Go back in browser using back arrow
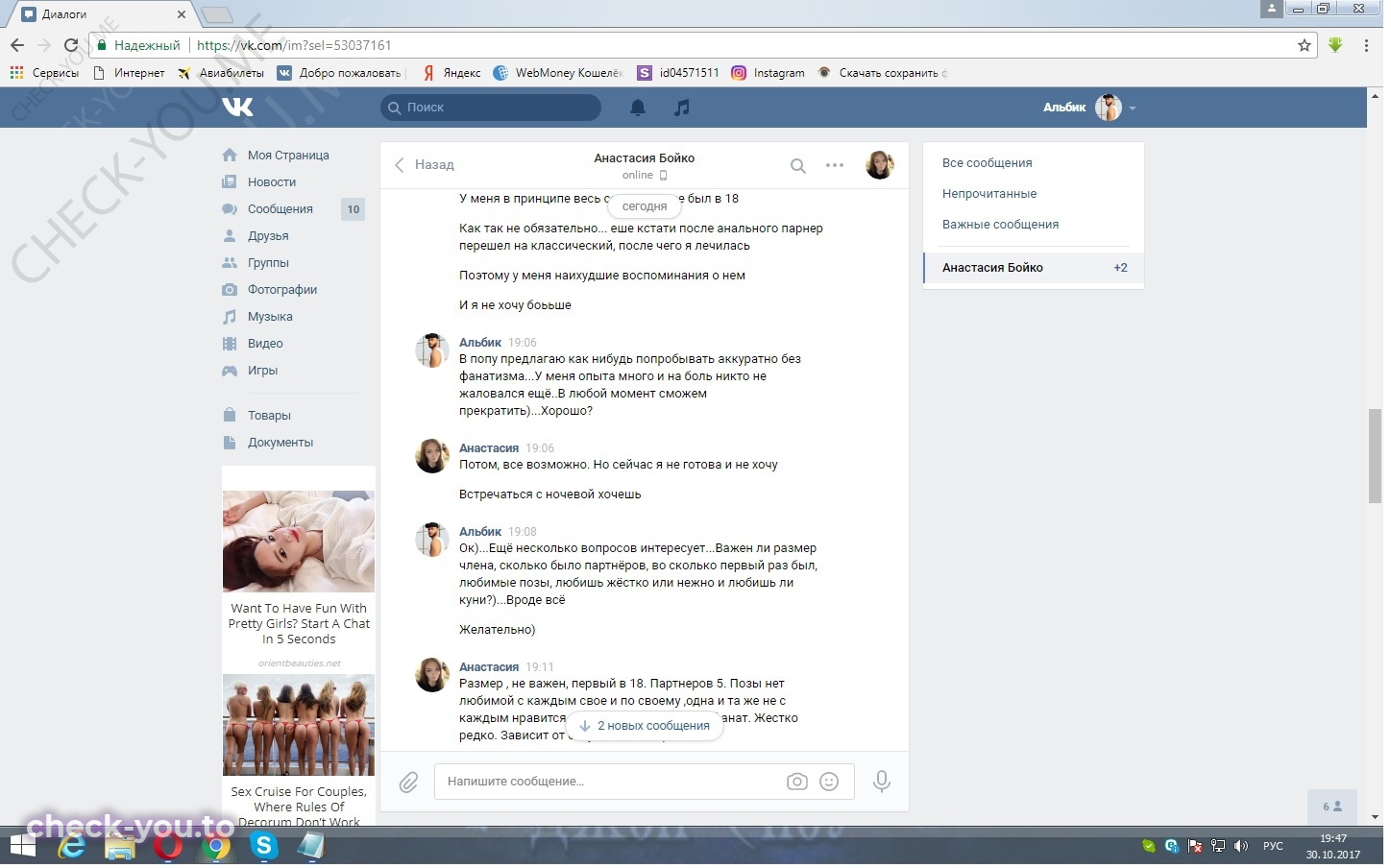This screenshot has height=868, width=1391. point(17,45)
